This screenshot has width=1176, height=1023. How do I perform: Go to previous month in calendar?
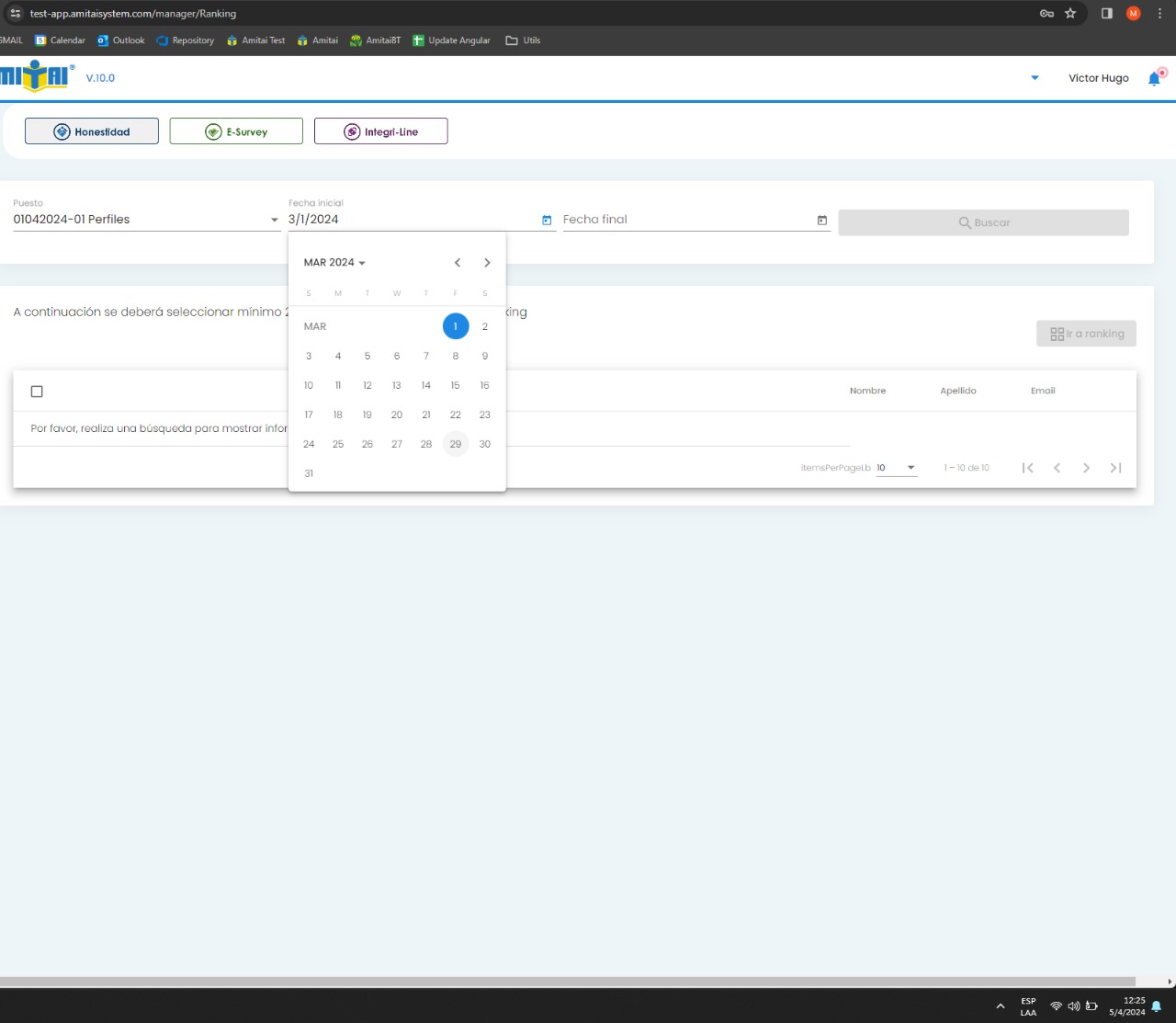point(458,263)
